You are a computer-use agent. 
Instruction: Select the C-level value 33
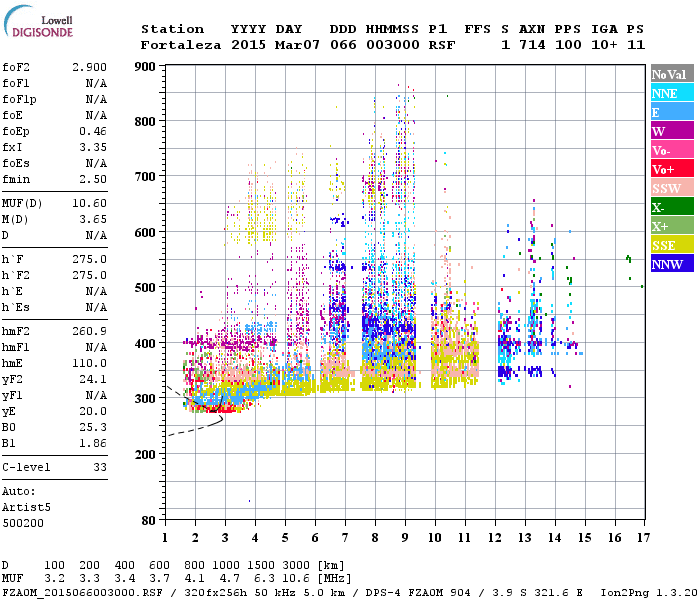[99, 467]
